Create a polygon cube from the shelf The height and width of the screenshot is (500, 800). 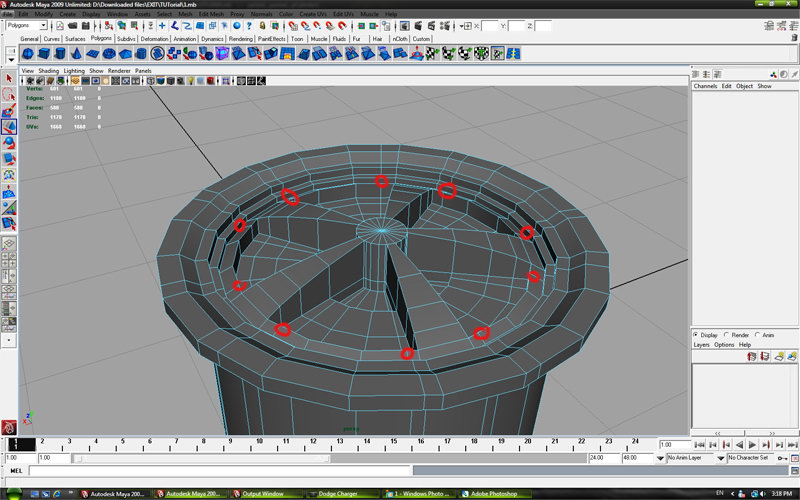click(45, 53)
